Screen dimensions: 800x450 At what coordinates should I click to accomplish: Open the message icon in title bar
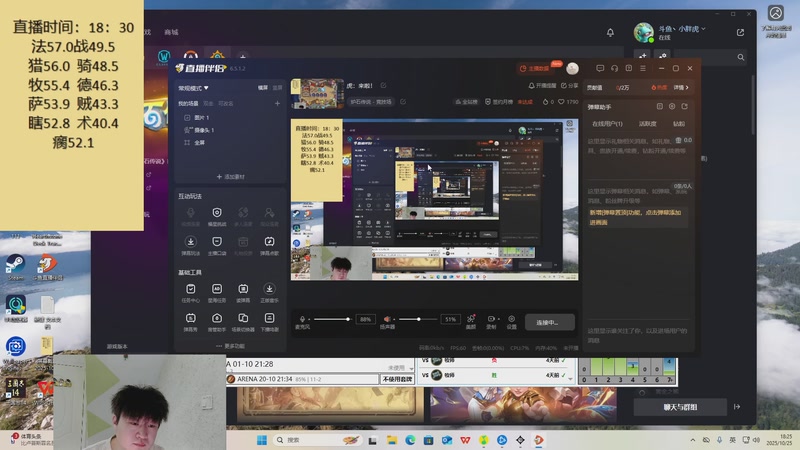(x=600, y=68)
